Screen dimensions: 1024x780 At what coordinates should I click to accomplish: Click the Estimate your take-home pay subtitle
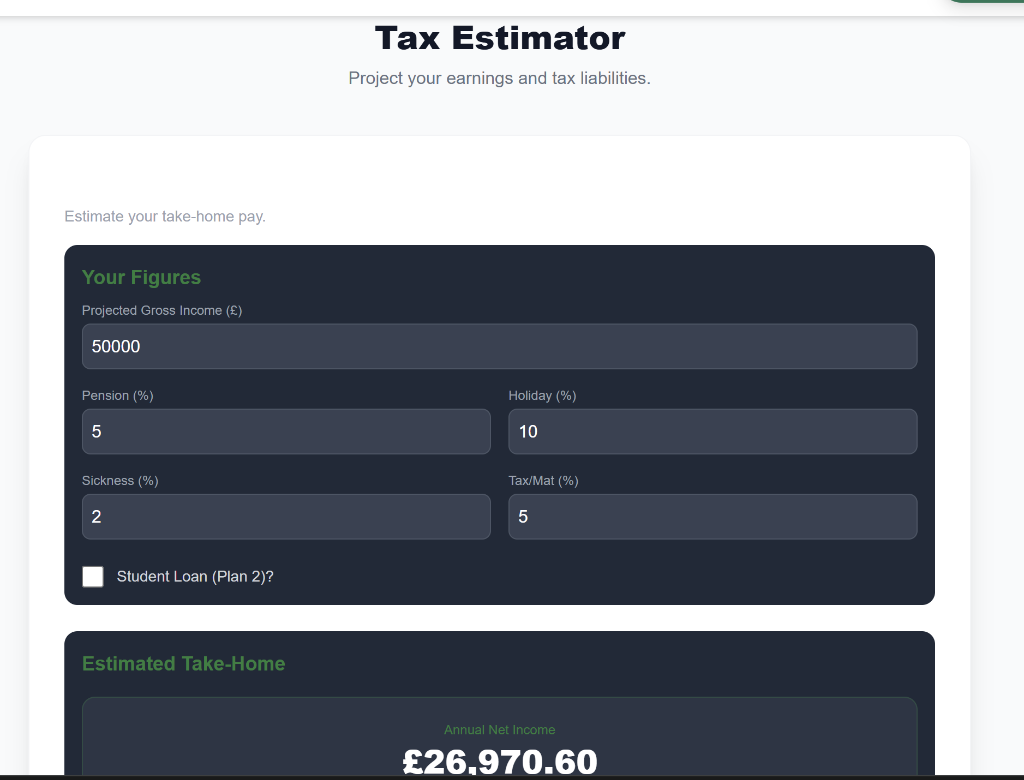(165, 216)
